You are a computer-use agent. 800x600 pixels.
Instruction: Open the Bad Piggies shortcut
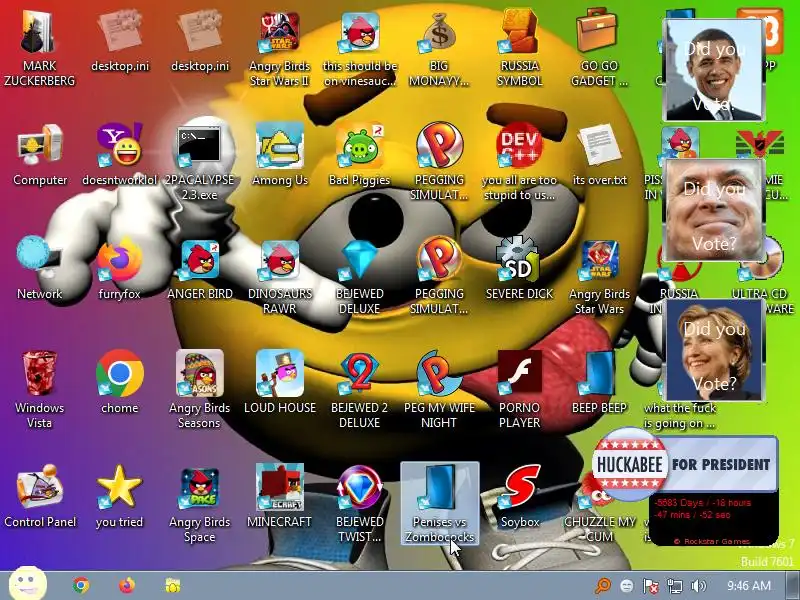click(360, 155)
